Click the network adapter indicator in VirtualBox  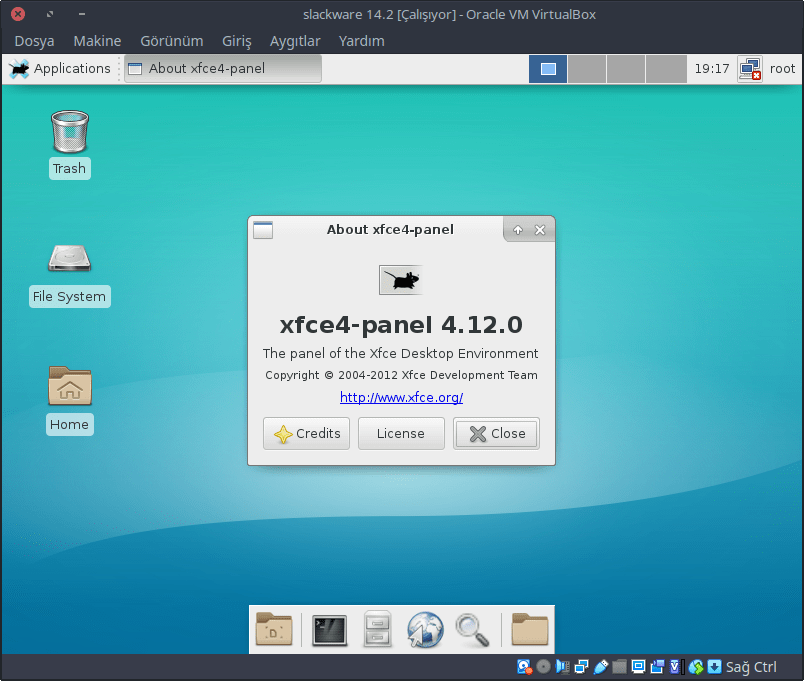tap(581, 667)
